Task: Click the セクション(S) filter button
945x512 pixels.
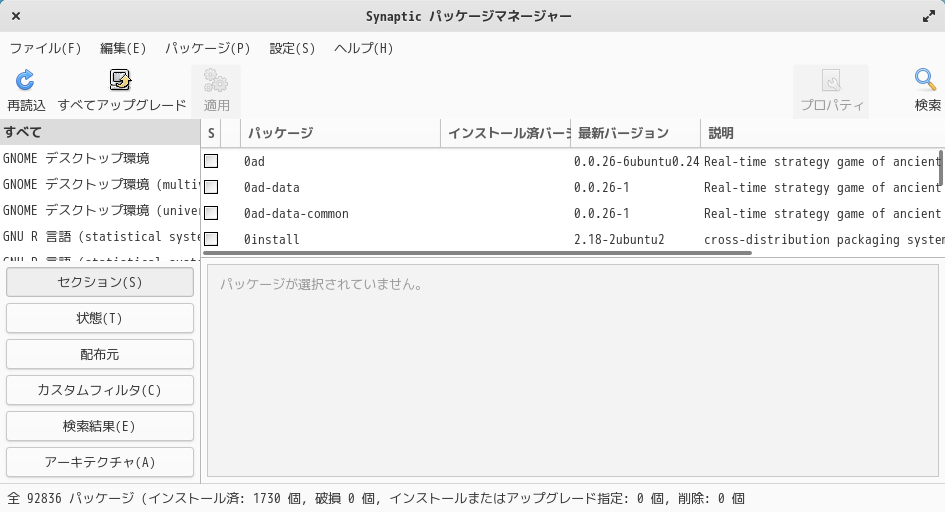Action: (x=100, y=282)
